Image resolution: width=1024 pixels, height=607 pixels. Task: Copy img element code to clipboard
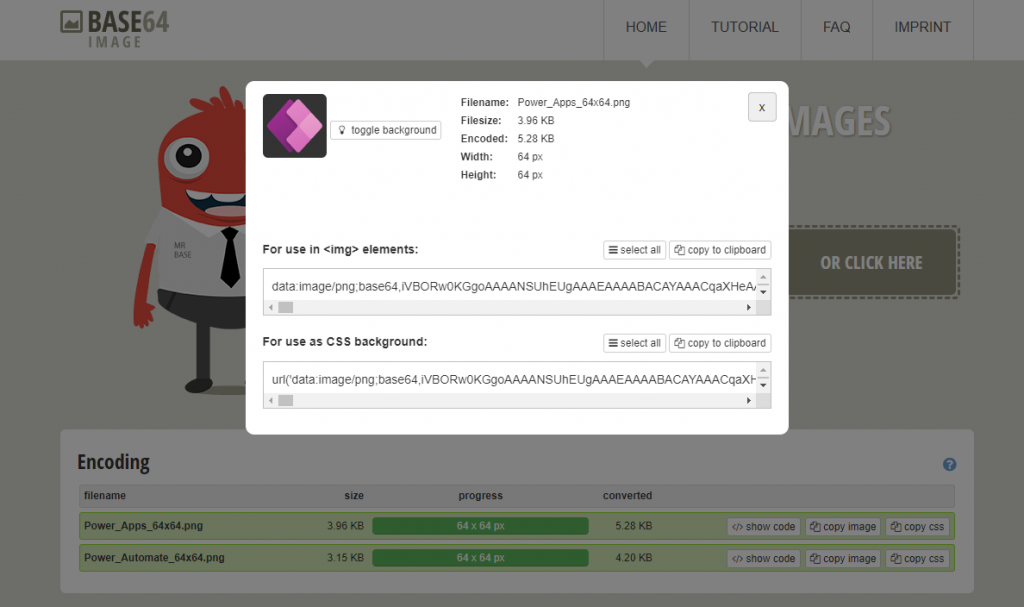pos(720,250)
